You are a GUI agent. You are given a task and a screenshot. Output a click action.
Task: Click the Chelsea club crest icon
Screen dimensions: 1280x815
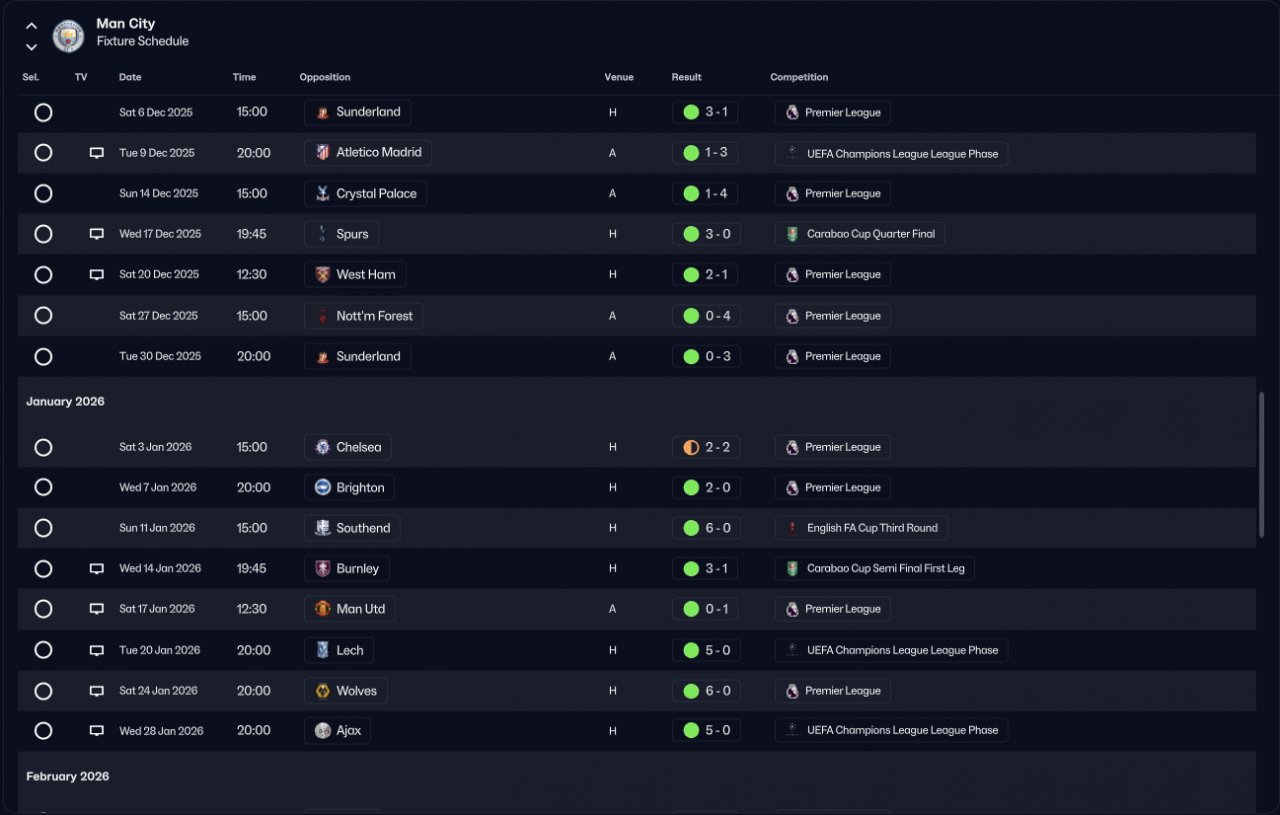(x=322, y=447)
